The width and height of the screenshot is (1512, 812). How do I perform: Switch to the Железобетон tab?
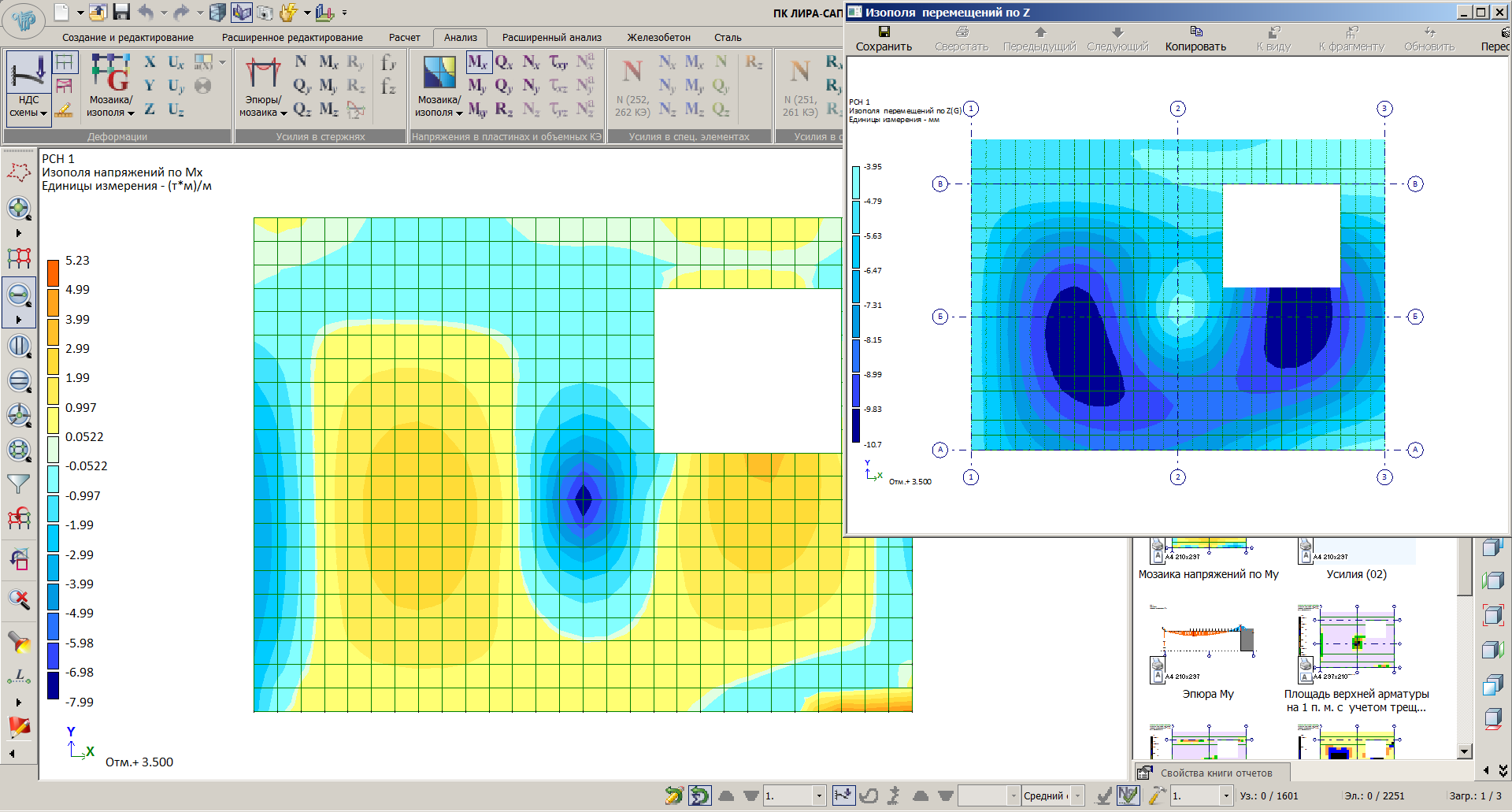658,37
